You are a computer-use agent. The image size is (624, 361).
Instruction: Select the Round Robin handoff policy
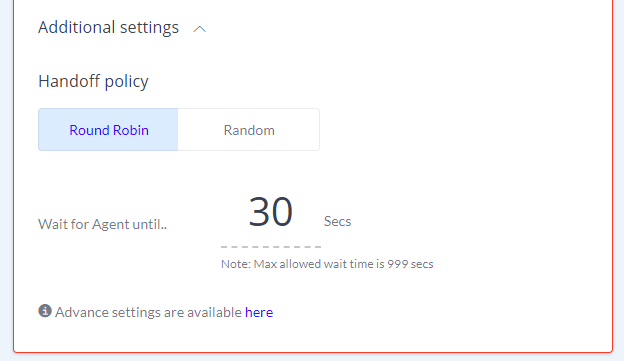108,130
